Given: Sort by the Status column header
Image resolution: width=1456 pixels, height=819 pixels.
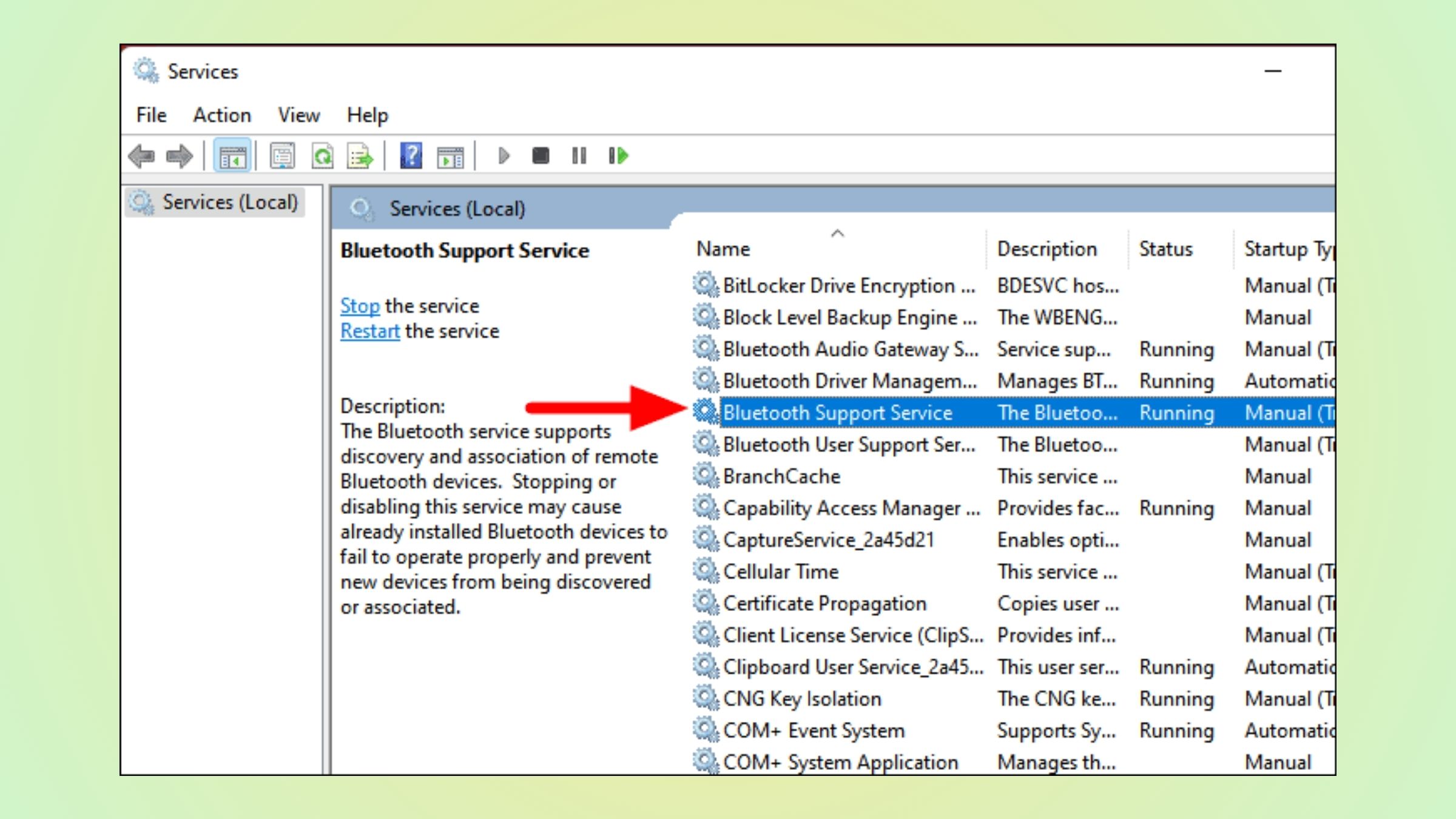Looking at the screenshot, I should [1165, 249].
